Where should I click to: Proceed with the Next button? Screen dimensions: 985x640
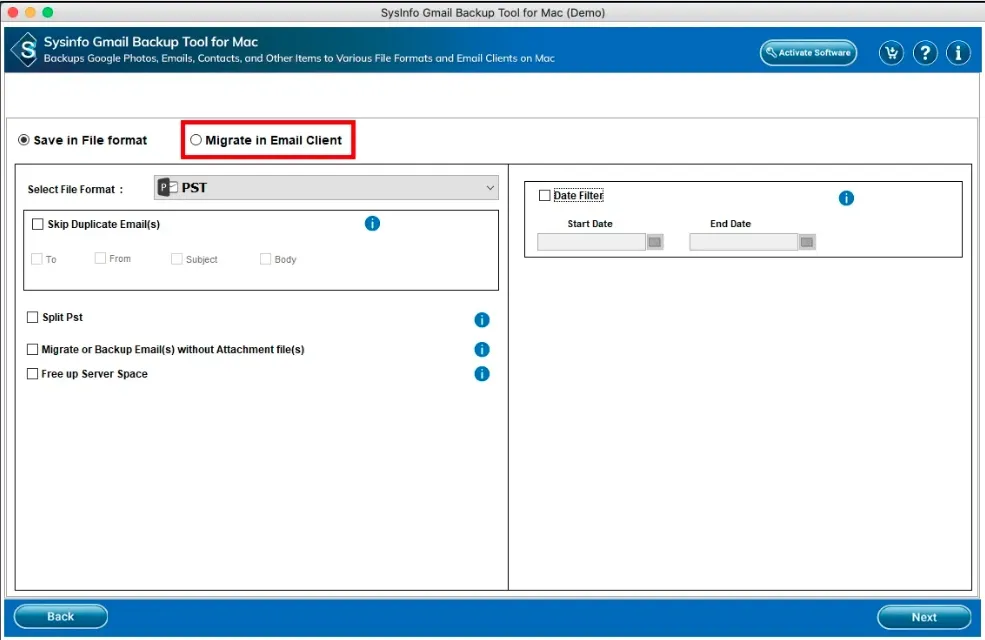point(924,617)
